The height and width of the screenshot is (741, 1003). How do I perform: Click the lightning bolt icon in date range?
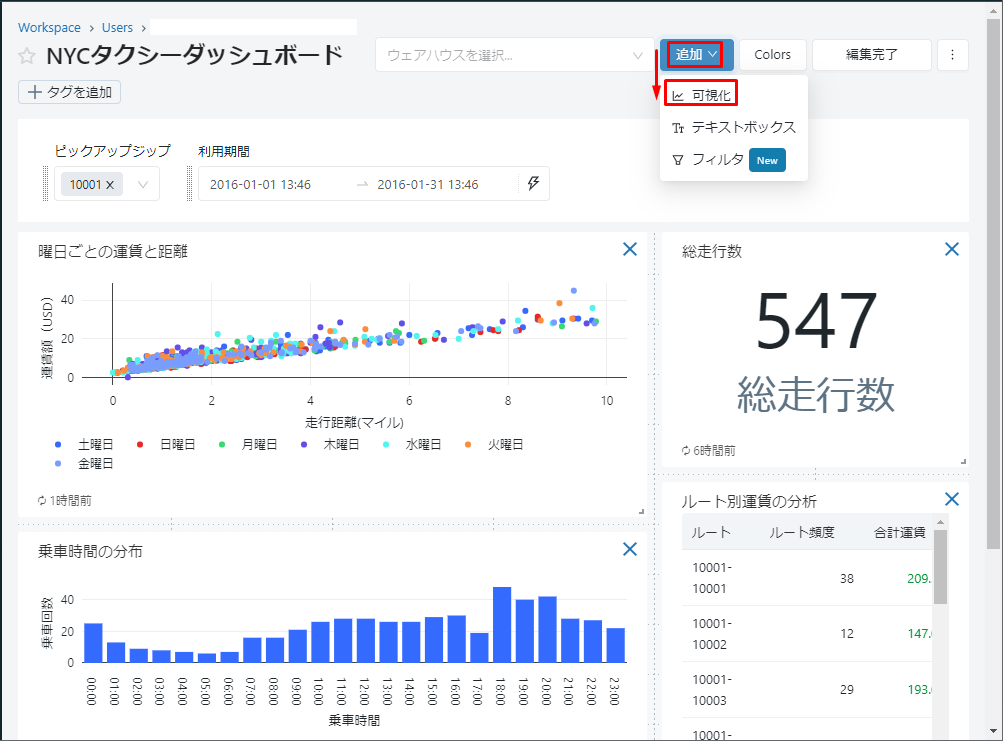[x=533, y=184]
